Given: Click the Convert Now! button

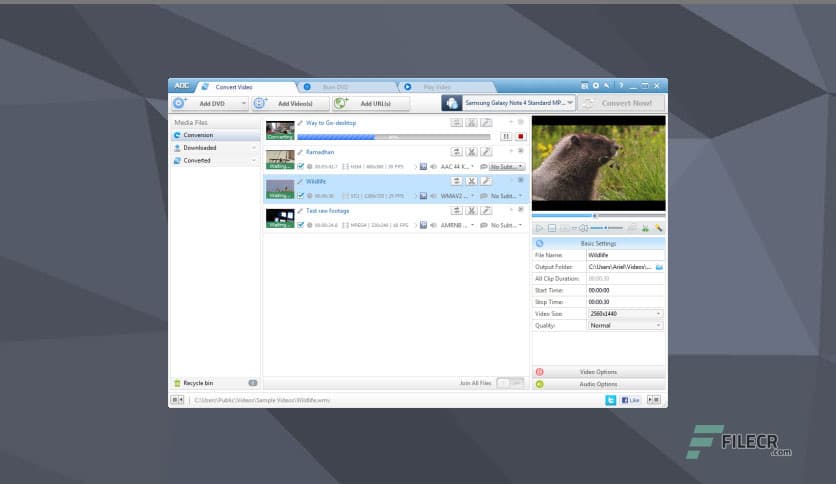Looking at the screenshot, I should tap(621, 103).
